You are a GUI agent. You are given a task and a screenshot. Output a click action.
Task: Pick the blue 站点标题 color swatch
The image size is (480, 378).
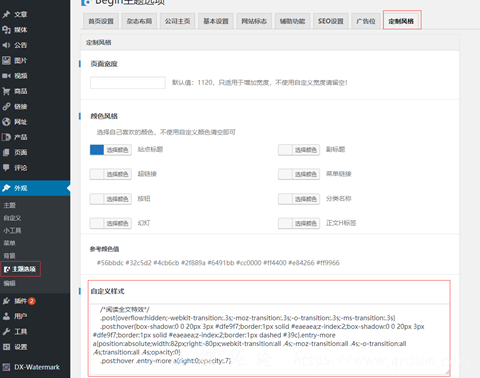97,150
